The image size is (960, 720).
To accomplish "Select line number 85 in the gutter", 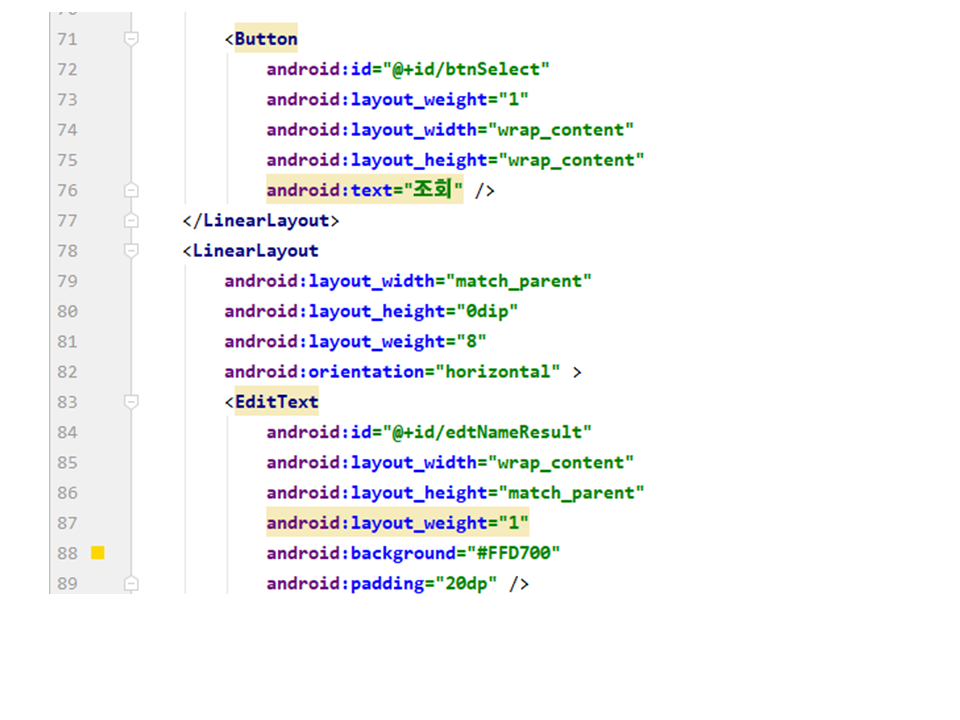I will [x=67, y=462].
